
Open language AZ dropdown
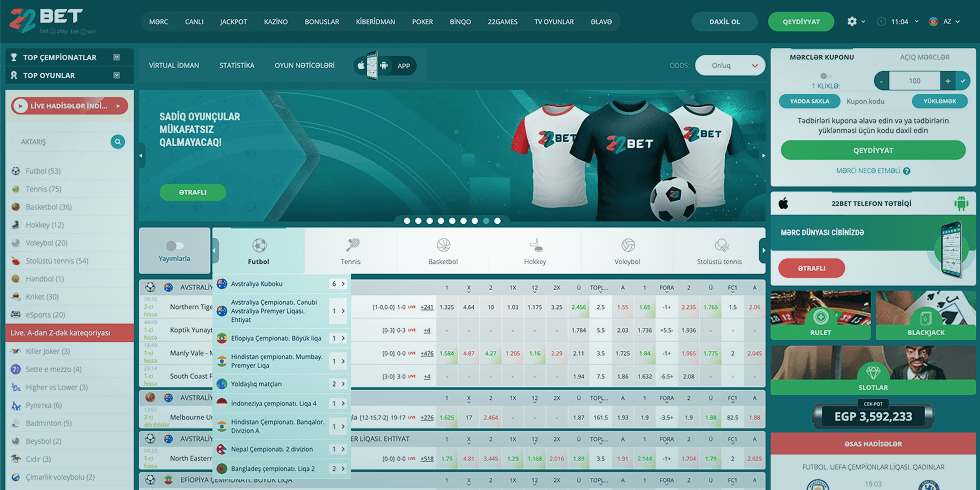[x=951, y=21]
